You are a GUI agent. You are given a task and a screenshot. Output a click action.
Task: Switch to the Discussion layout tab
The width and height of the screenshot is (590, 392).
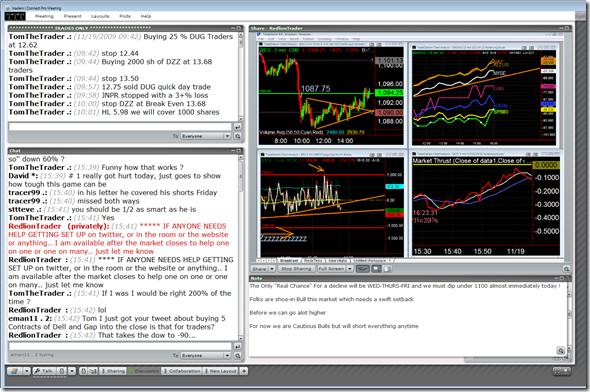coord(145,371)
